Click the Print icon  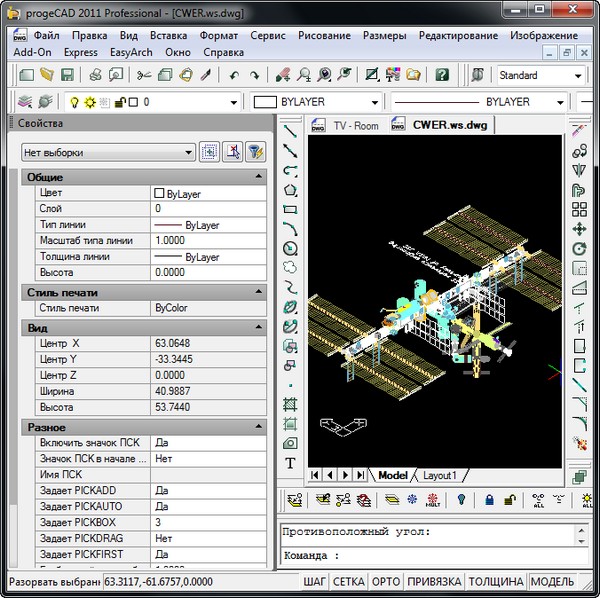coord(95,75)
